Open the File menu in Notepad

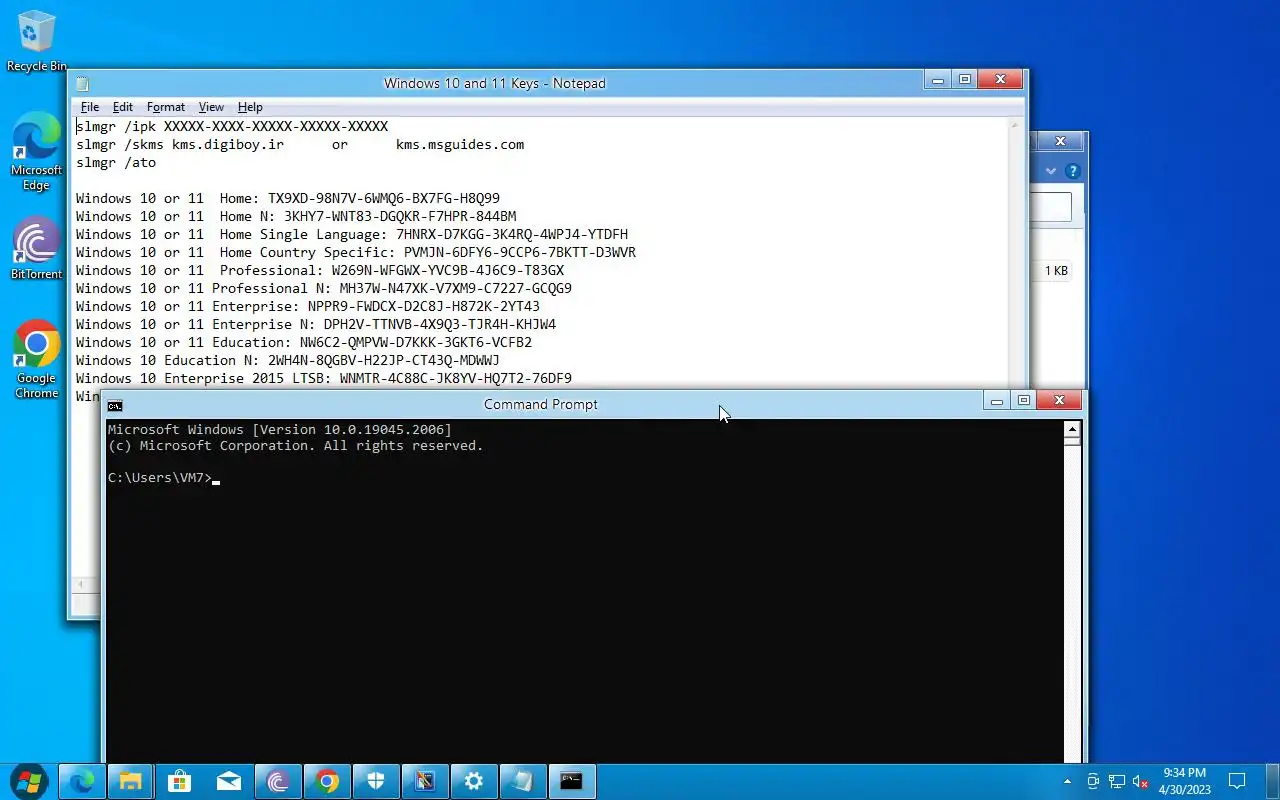click(x=90, y=107)
